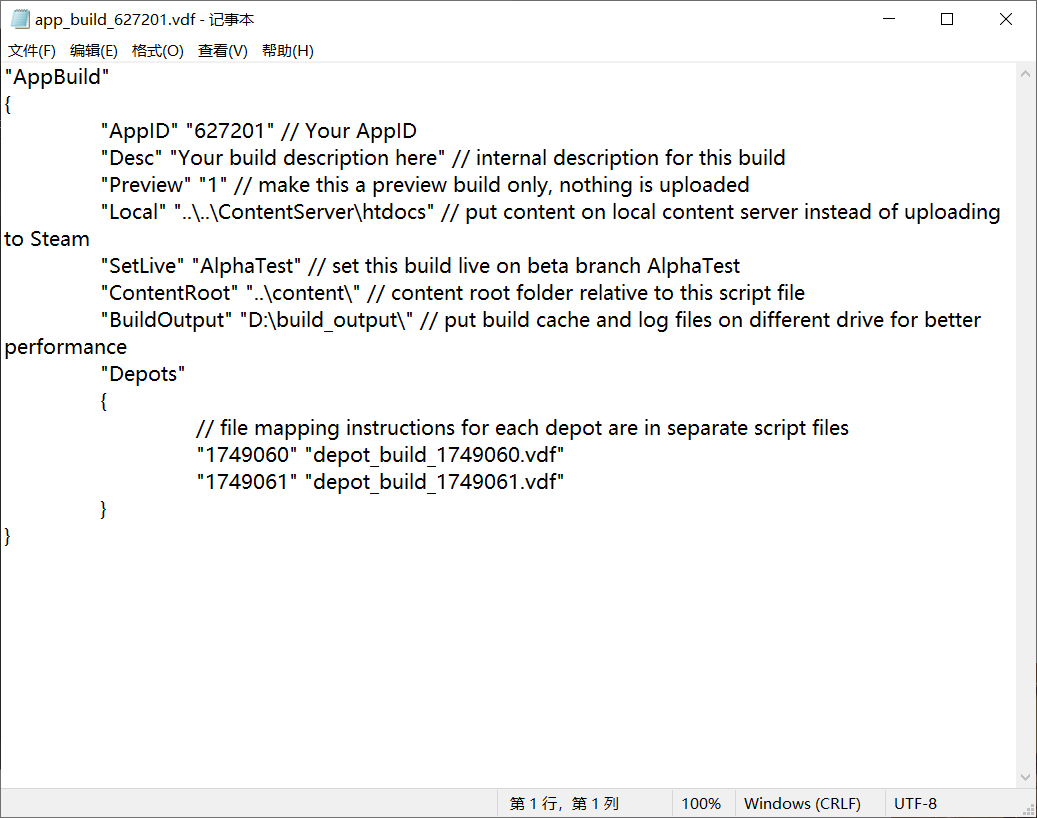The image size is (1037, 818).
Task: Click Windows (CRLF) line ending indicator
Action: pyautogui.click(x=802, y=803)
